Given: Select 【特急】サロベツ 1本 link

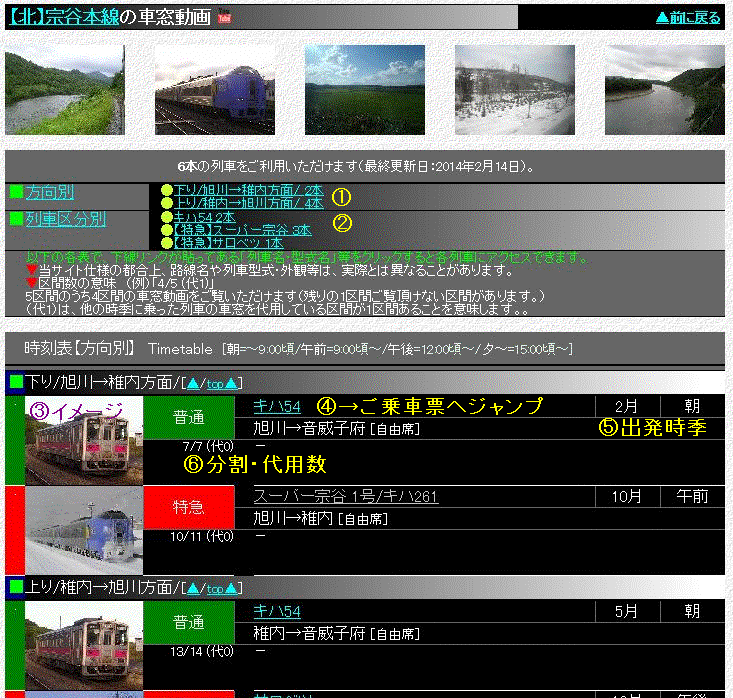Looking at the screenshot, I should [x=229, y=243].
